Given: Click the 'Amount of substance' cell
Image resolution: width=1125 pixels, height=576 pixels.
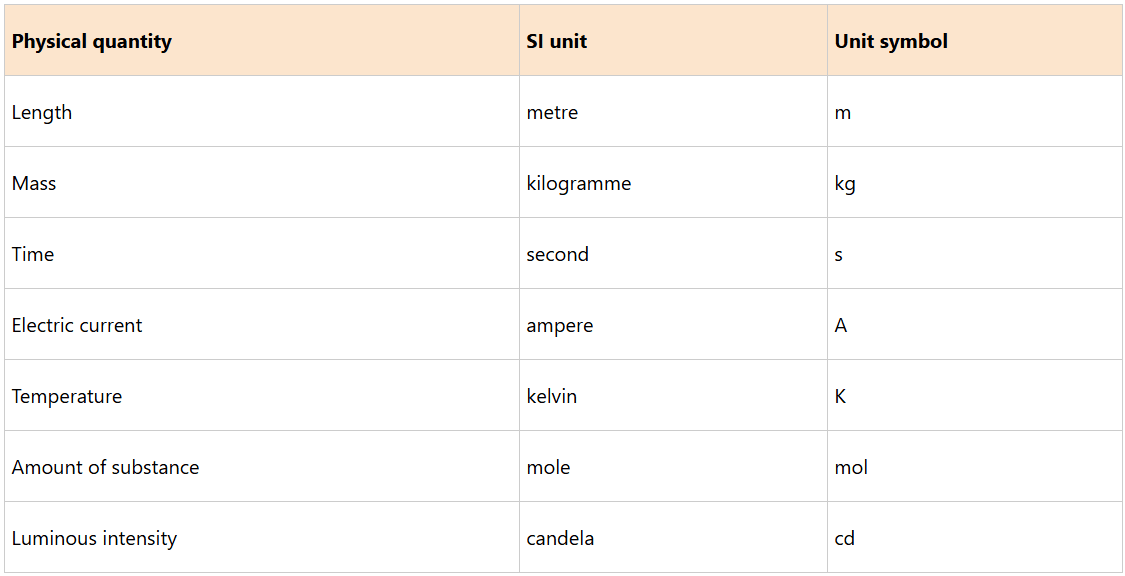Looking at the screenshot, I should [x=105, y=468].
